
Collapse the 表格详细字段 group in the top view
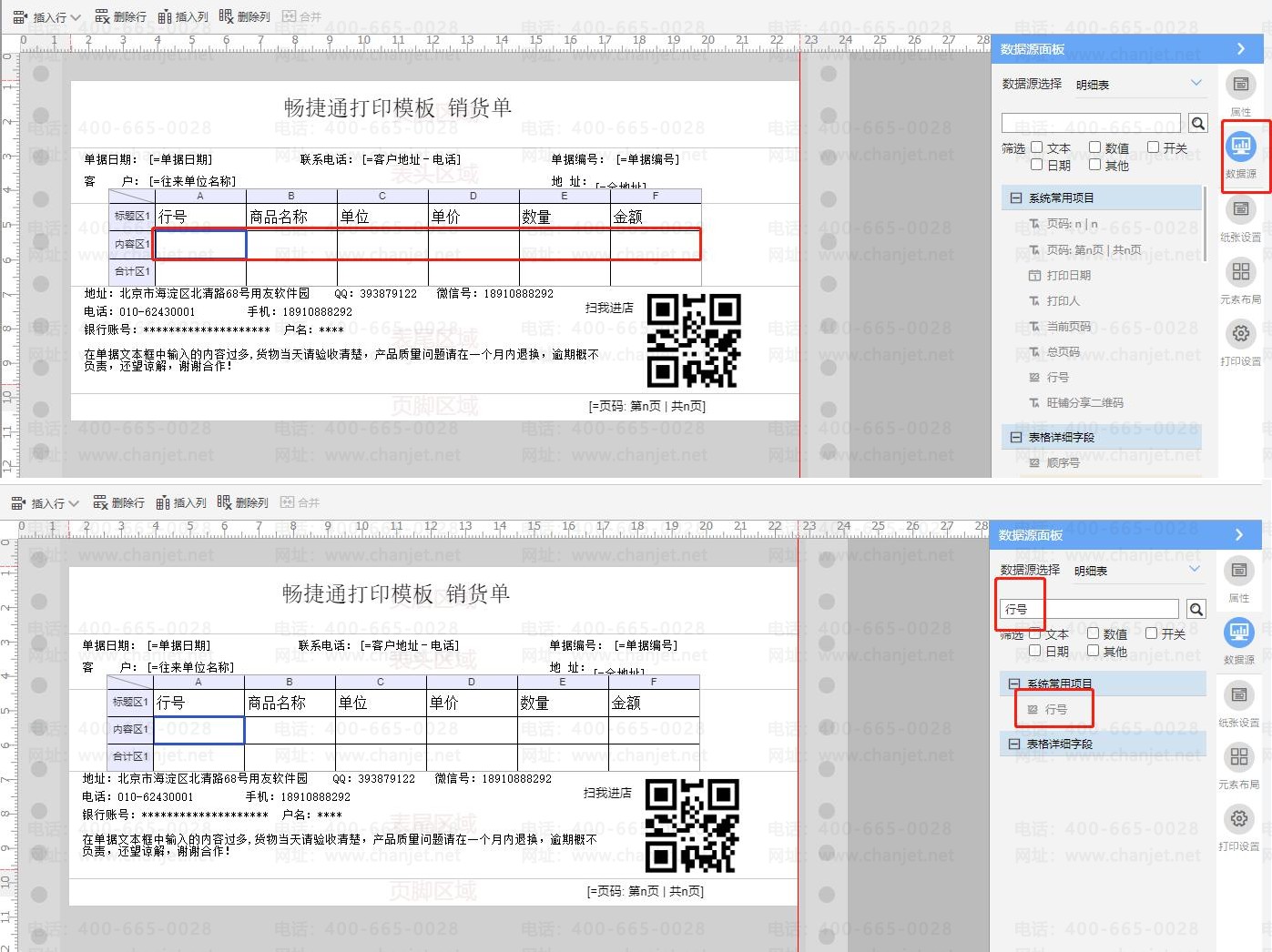[1016, 438]
